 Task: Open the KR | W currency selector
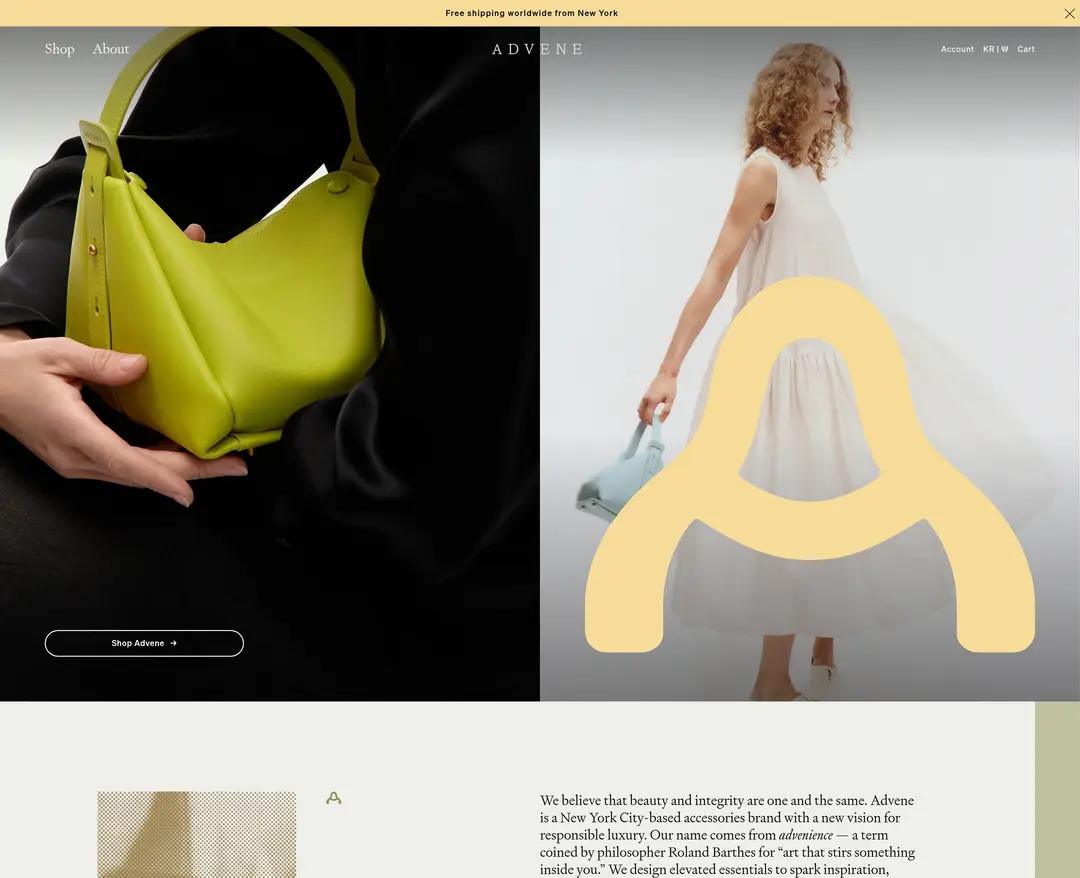(x=995, y=49)
